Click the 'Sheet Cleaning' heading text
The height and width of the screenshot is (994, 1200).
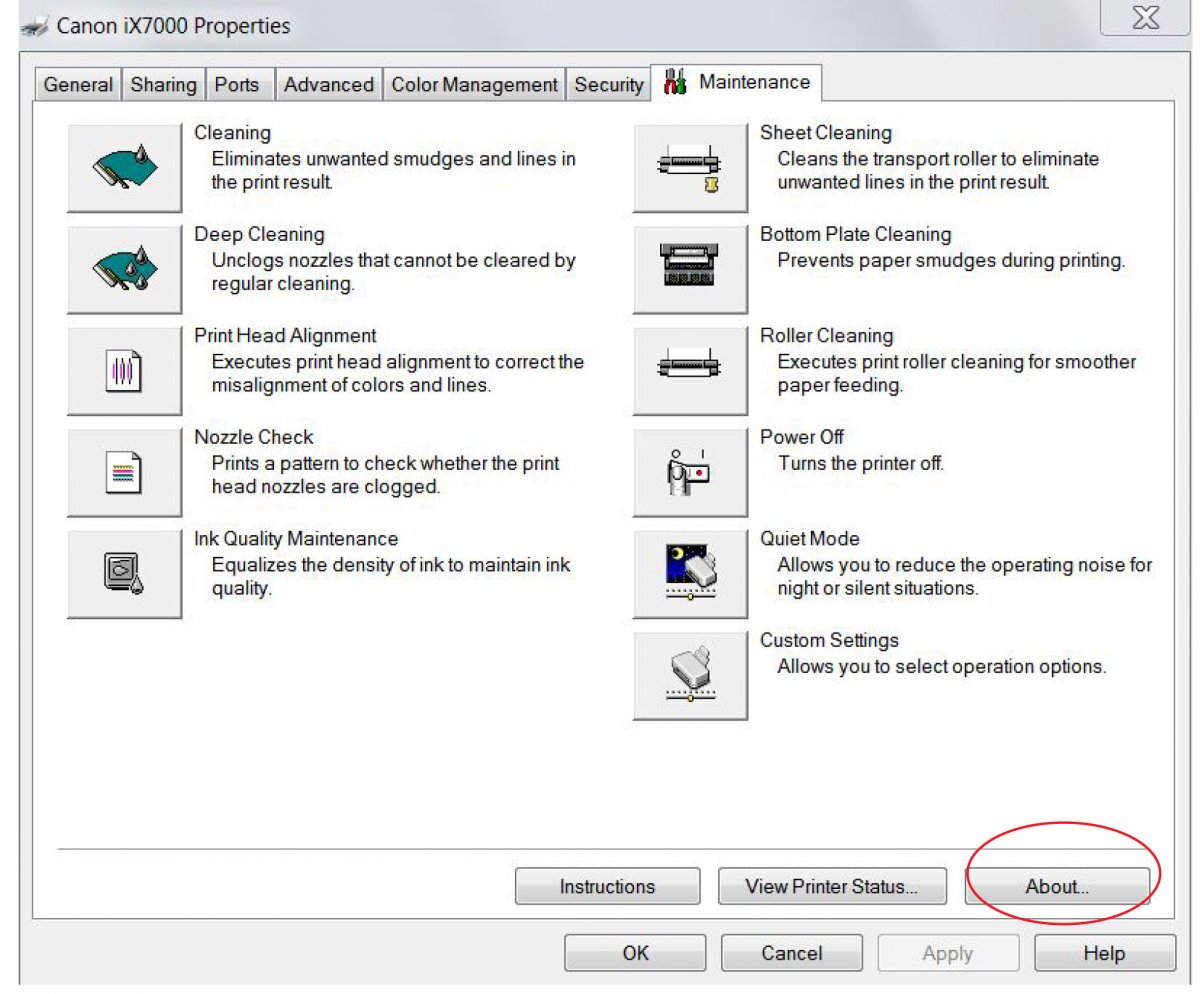tap(826, 132)
